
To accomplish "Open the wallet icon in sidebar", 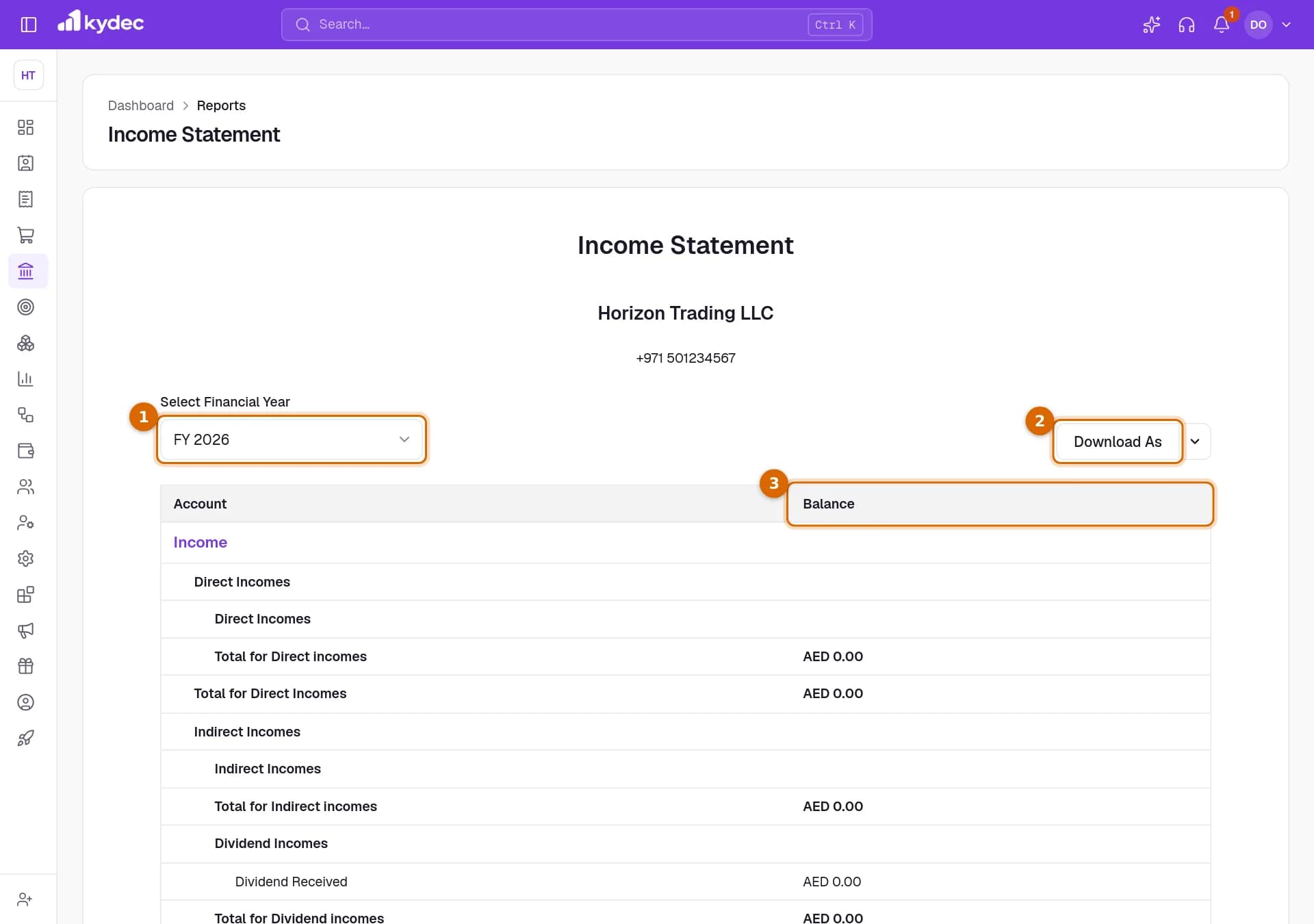I will tap(25, 450).
